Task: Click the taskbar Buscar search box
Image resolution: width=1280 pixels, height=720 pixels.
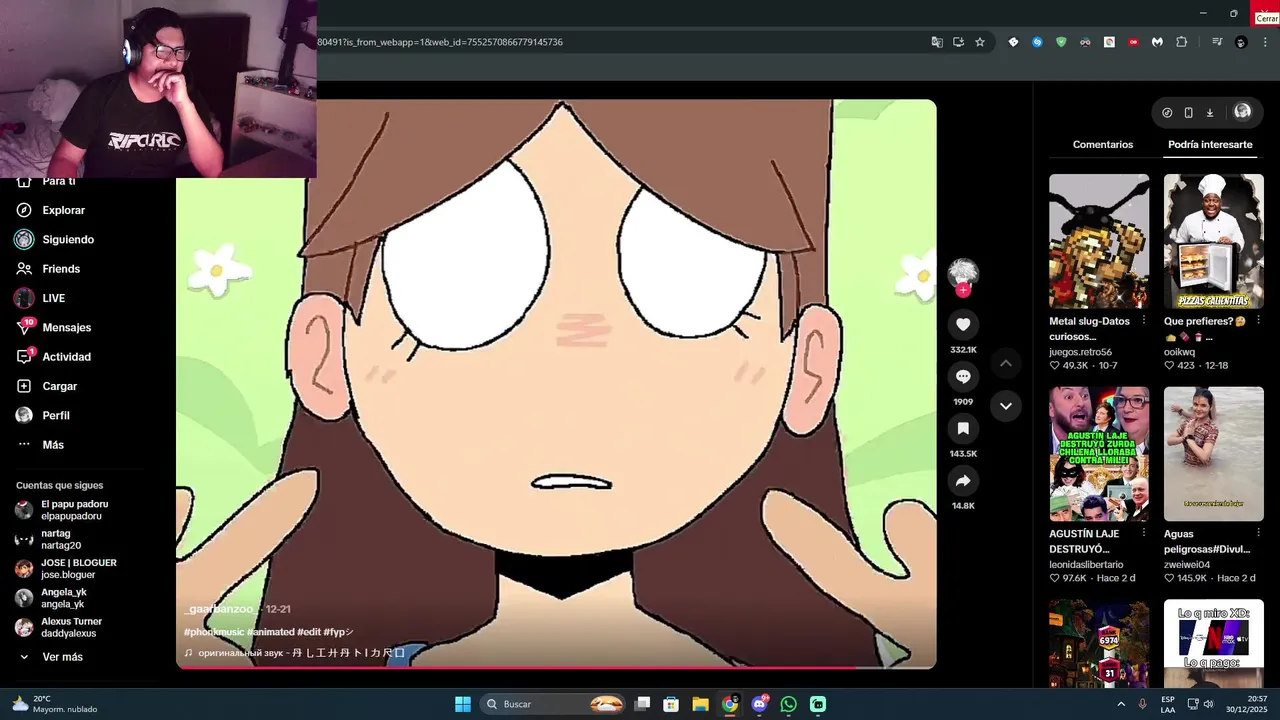Action: [552, 704]
